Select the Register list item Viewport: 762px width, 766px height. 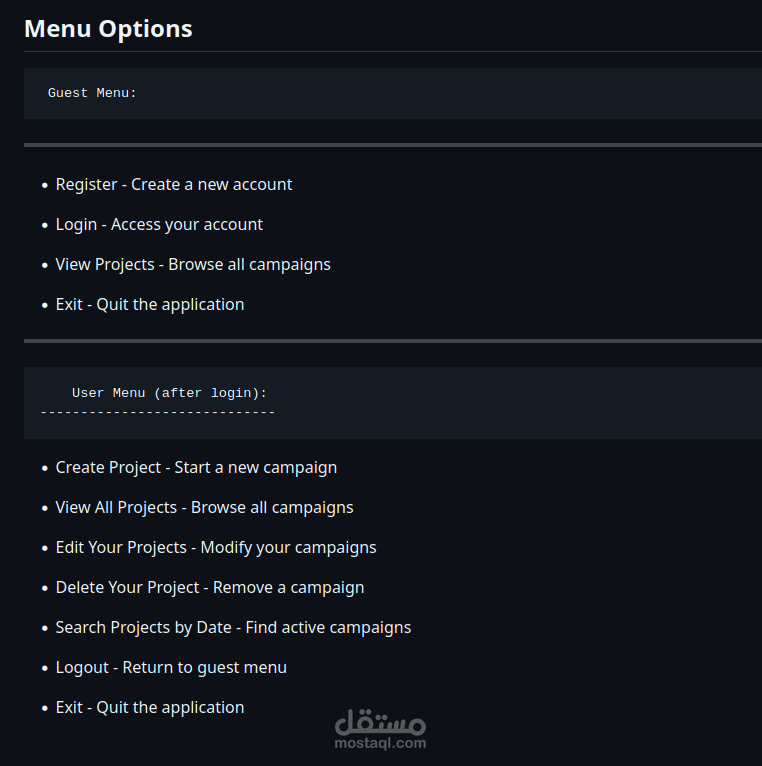173,185
